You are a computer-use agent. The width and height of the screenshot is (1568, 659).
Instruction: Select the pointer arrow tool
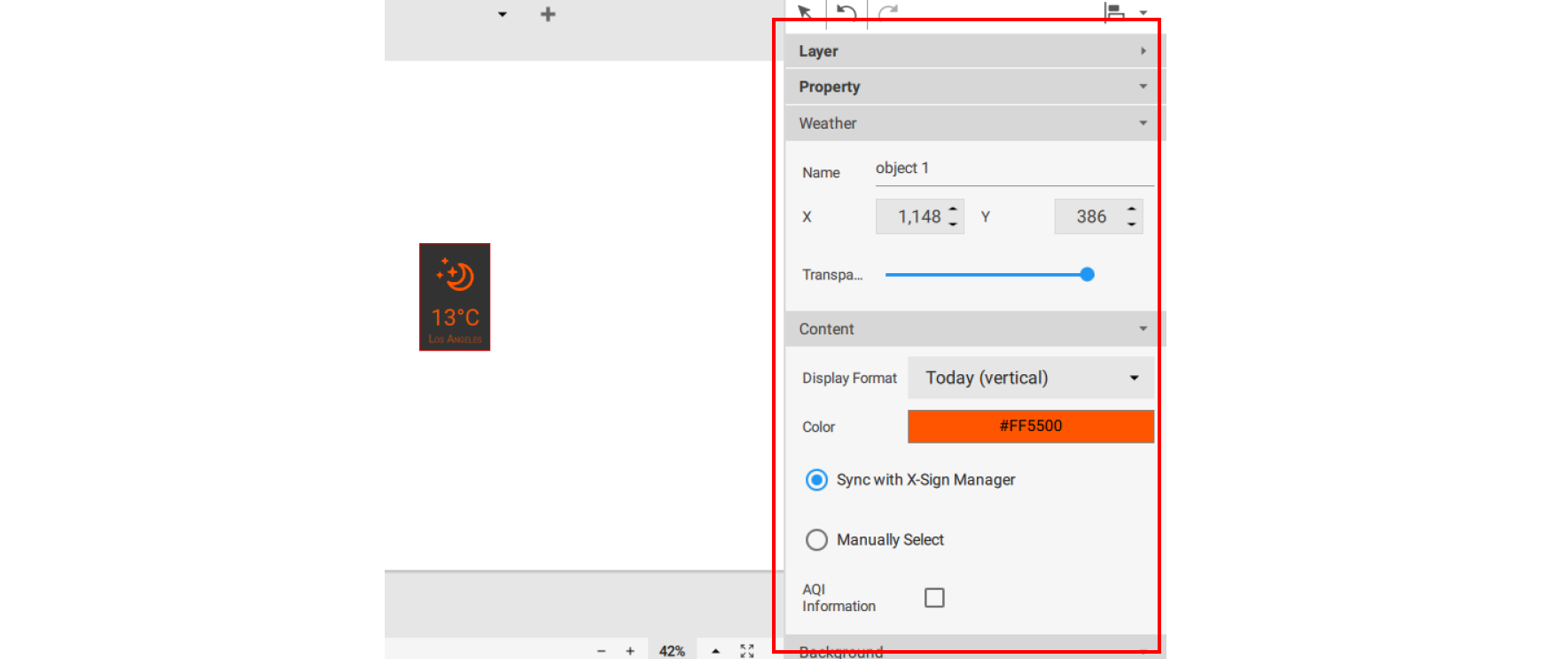[805, 12]
